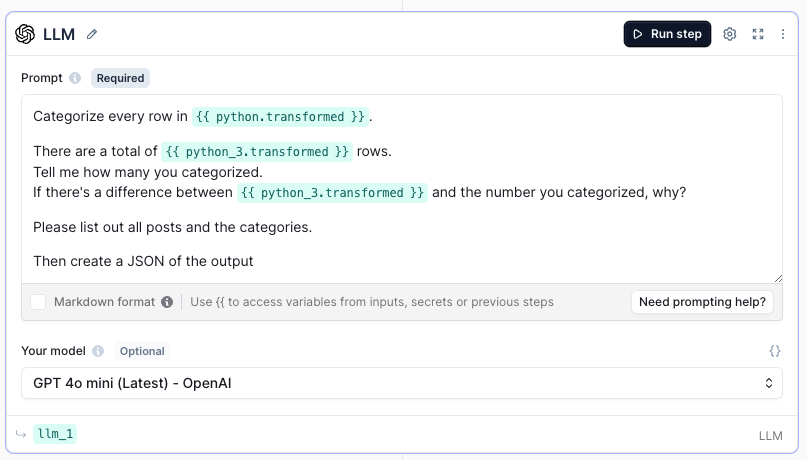Select python_3.transformed variable before 'rows.'

pos(257,152)
